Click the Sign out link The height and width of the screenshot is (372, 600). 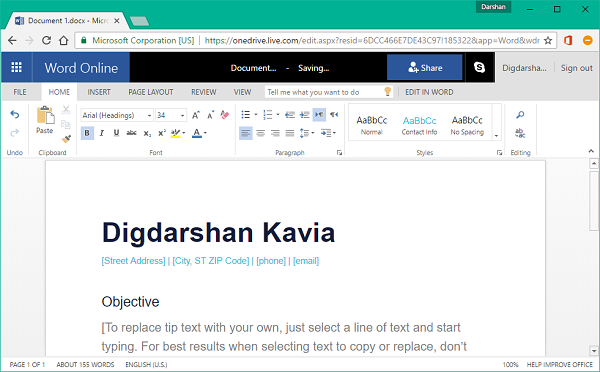click(577, 68)
